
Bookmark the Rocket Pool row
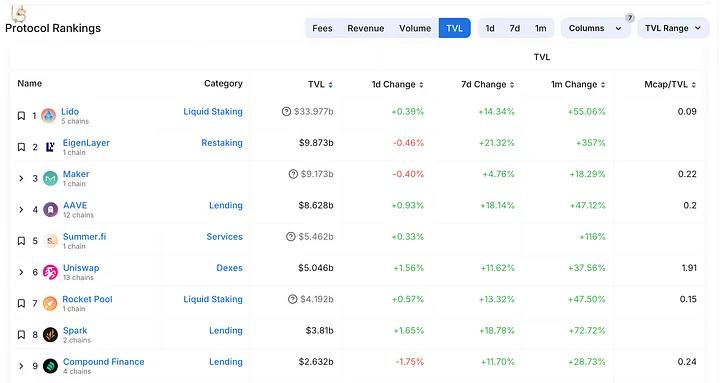(21, 303)
